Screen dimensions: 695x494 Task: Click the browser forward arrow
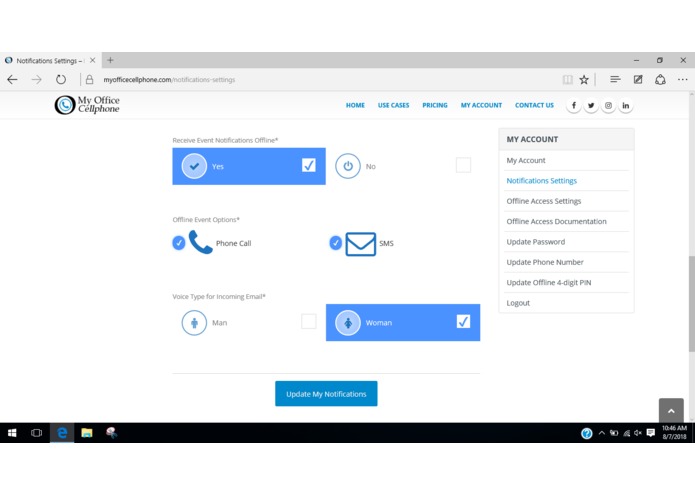37,80
